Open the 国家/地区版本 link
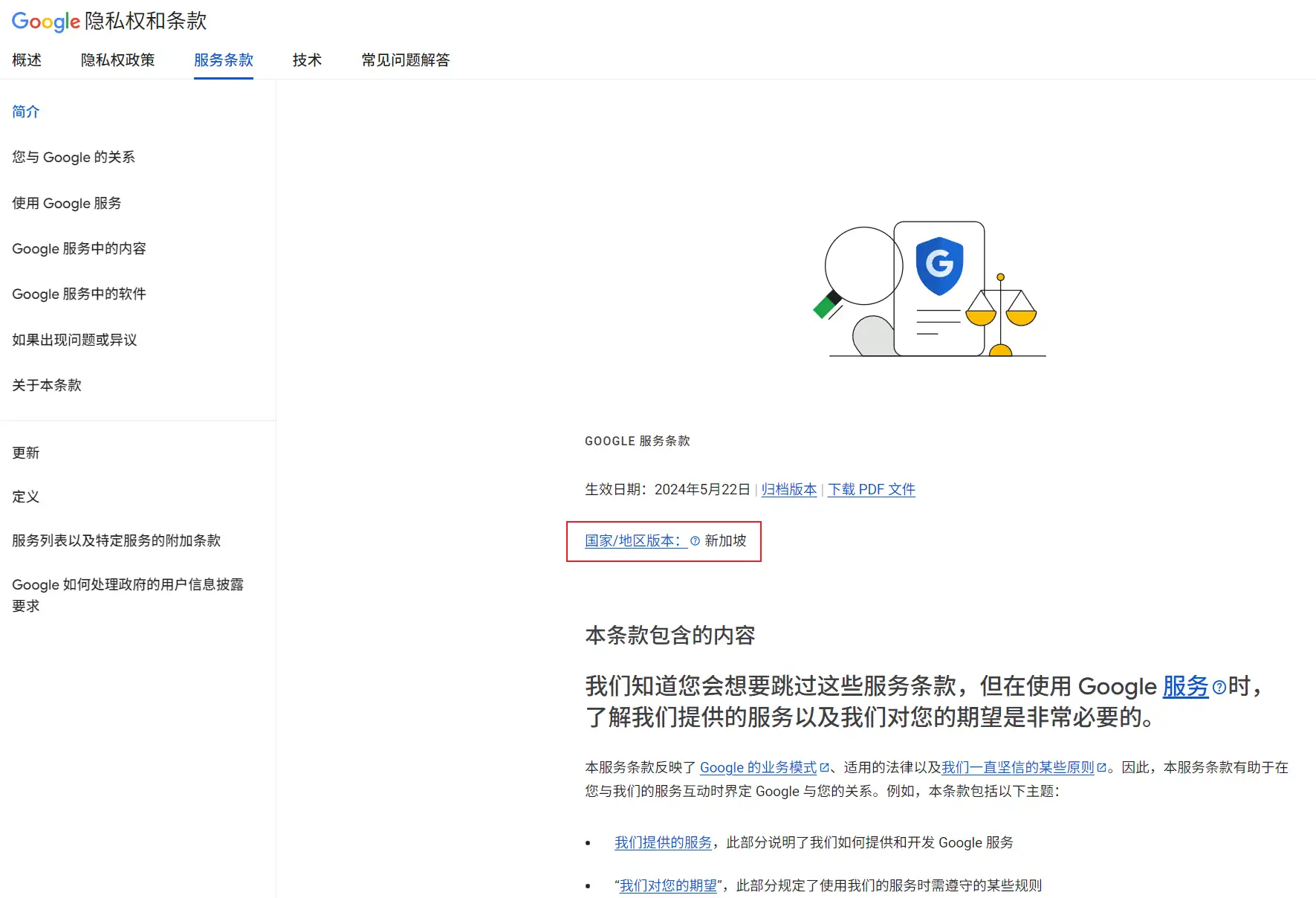Screen dimensions: 1316x898 [632, 541]
